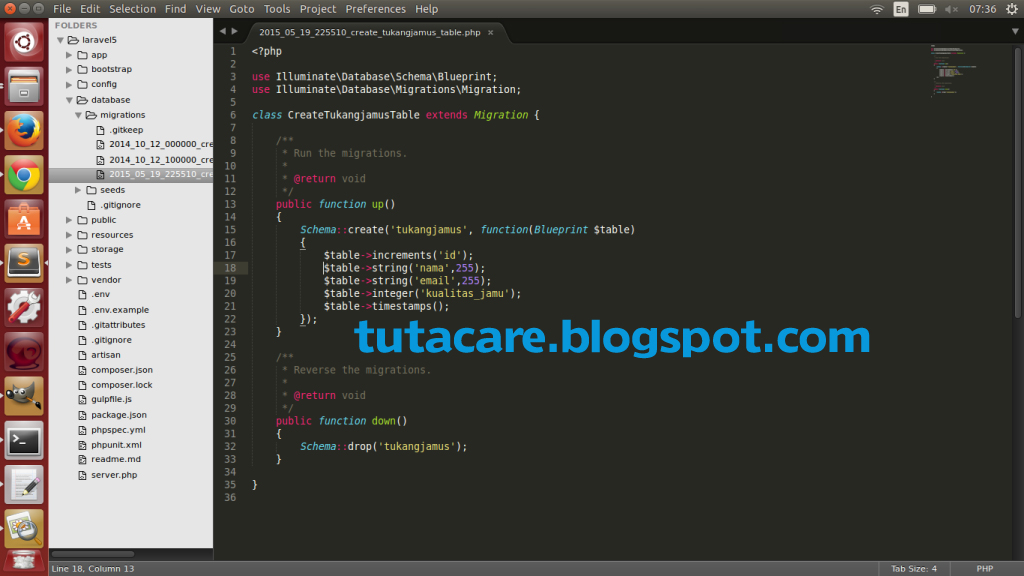Open the session gear menu at top right
1024x576 pixels.
1011,9
